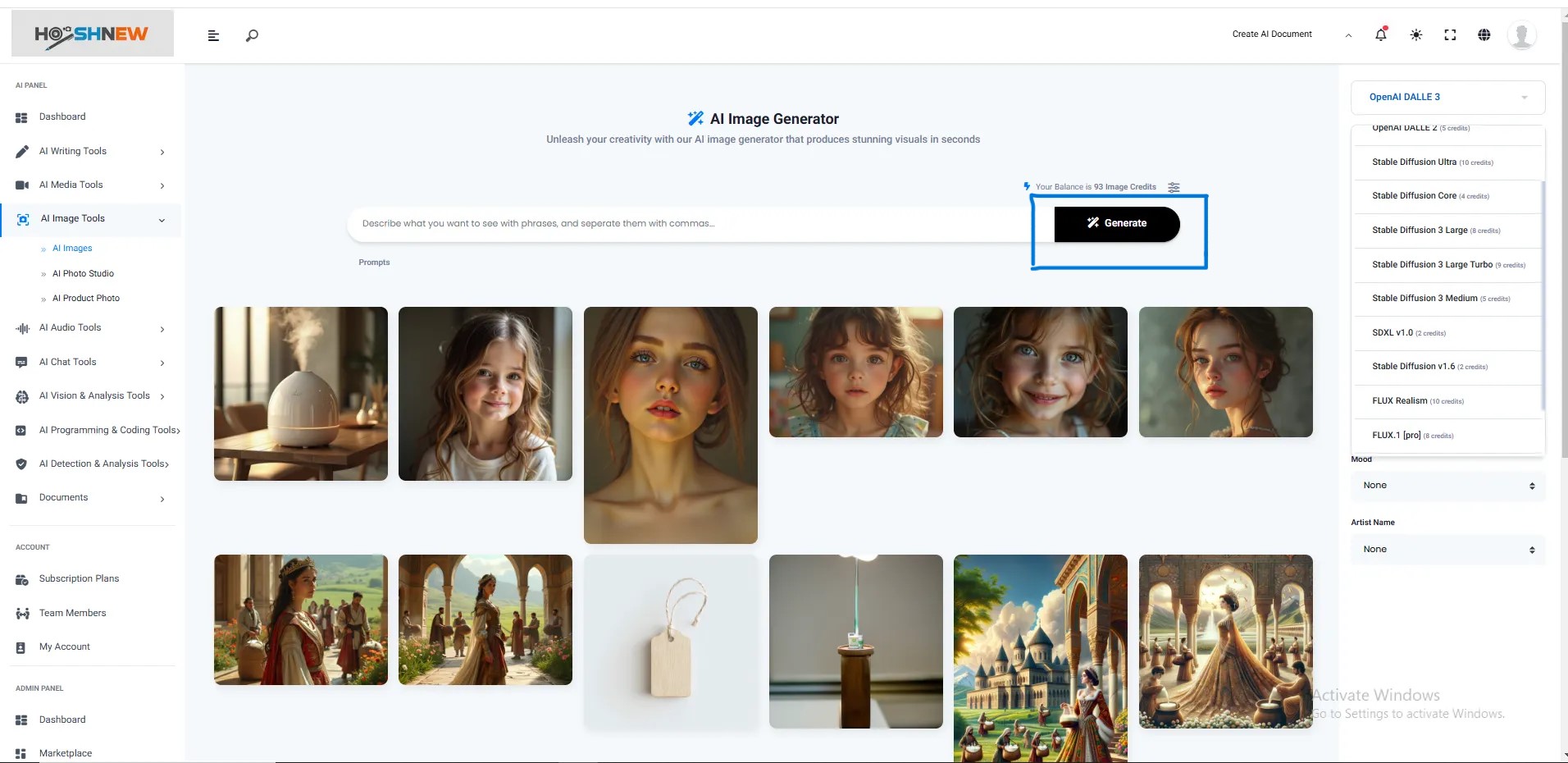
Task: Click the HooshNew logo
Action: pyautogui.click(x=92, y=34)
